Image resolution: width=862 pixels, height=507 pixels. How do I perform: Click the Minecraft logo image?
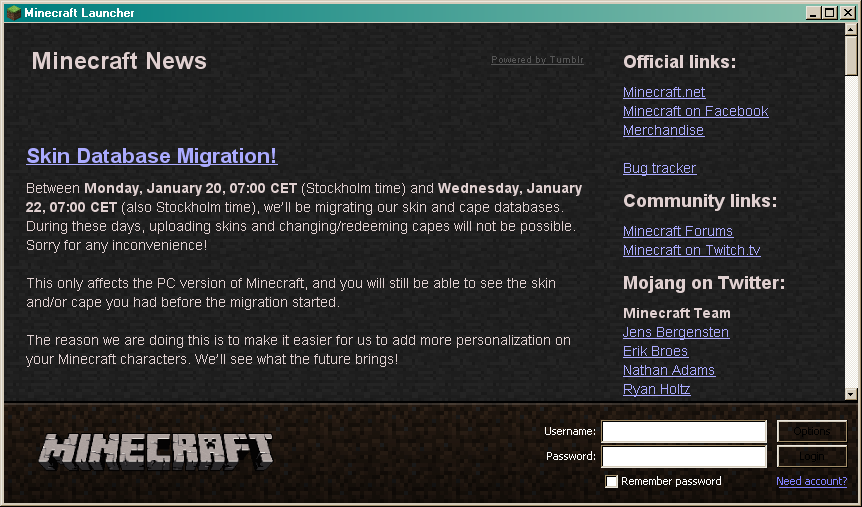156,452
